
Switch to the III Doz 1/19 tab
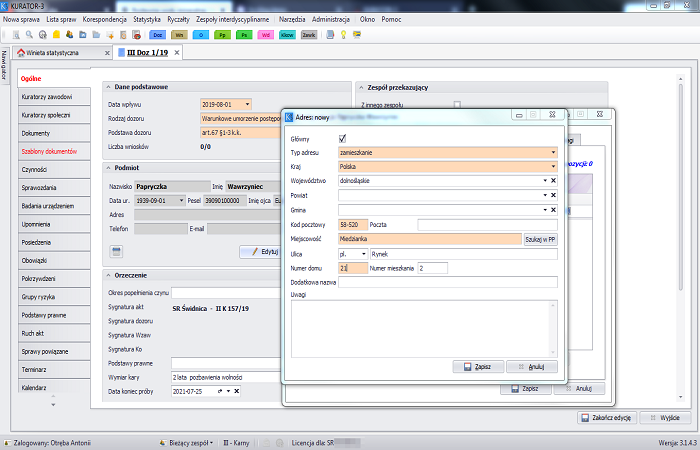point(147,53)
